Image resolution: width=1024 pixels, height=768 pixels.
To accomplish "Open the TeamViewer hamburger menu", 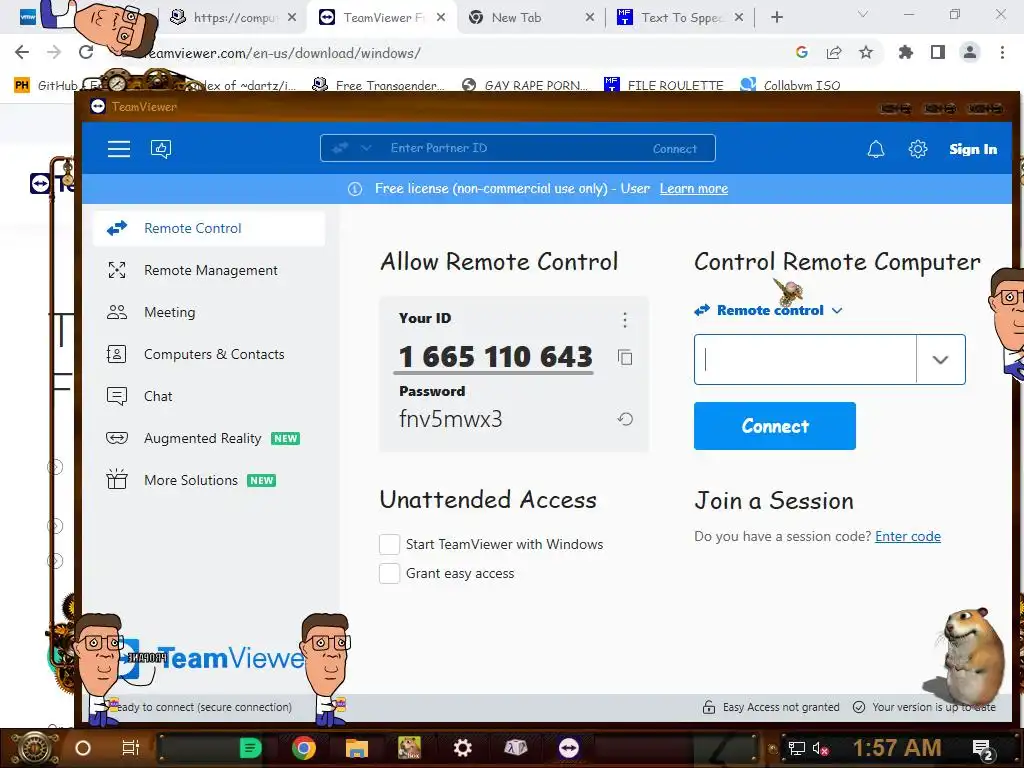I will point(119,149).
